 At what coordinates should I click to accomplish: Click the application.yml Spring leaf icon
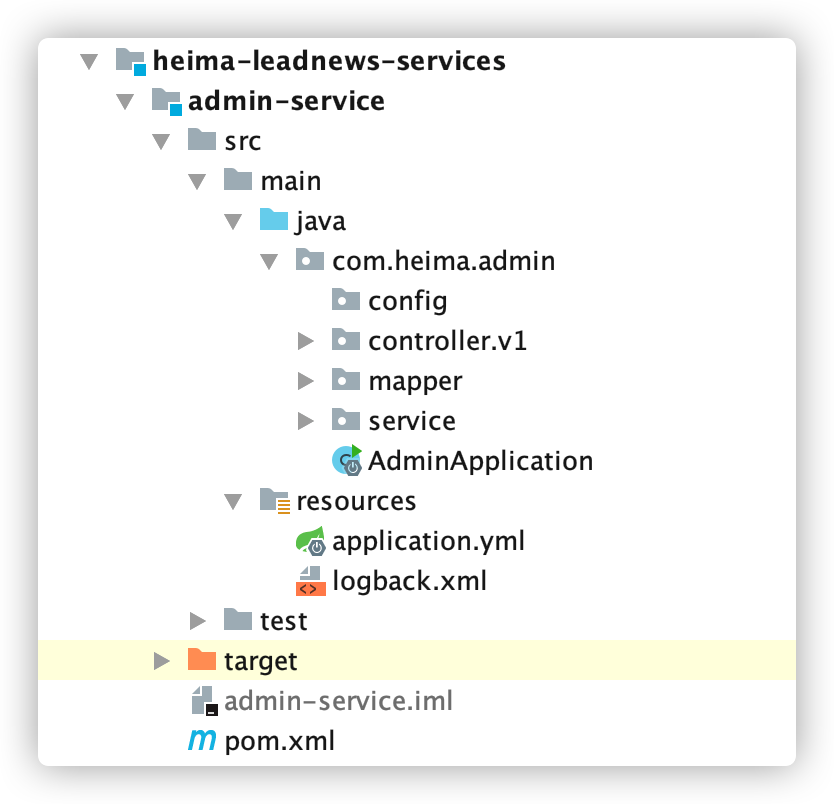(311, 541)
